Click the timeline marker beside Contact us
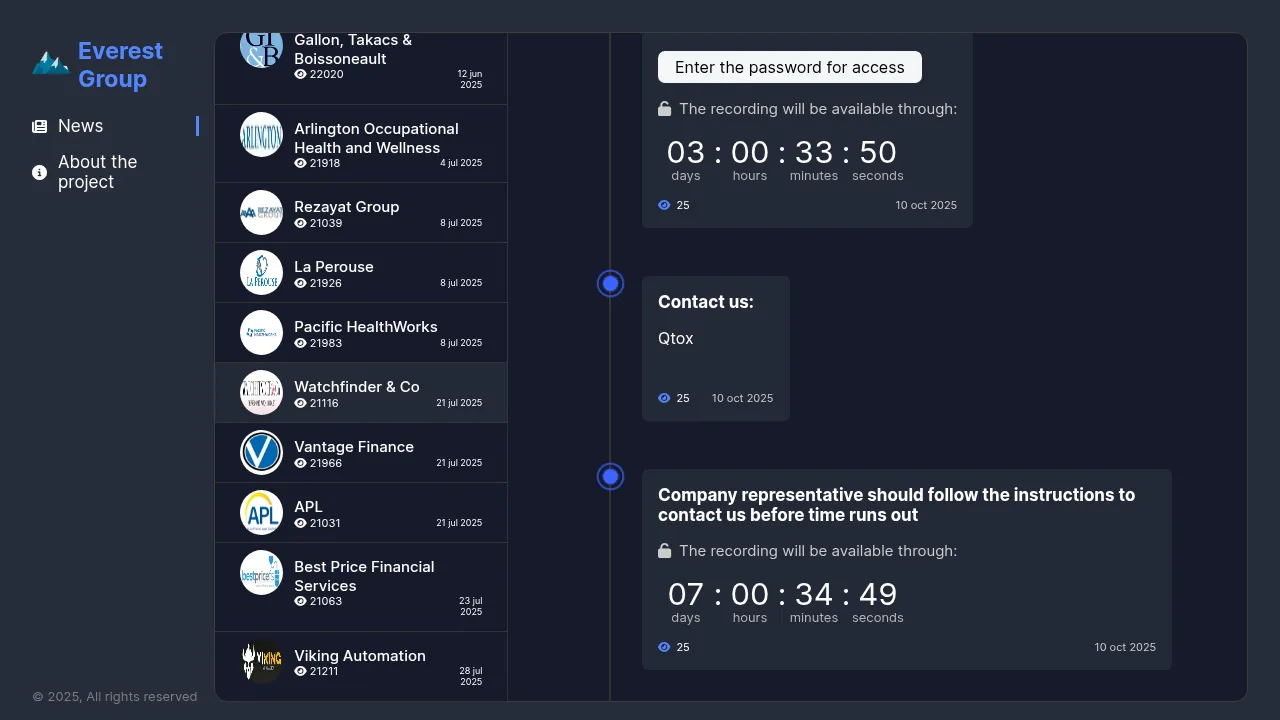 pos(610,284)
